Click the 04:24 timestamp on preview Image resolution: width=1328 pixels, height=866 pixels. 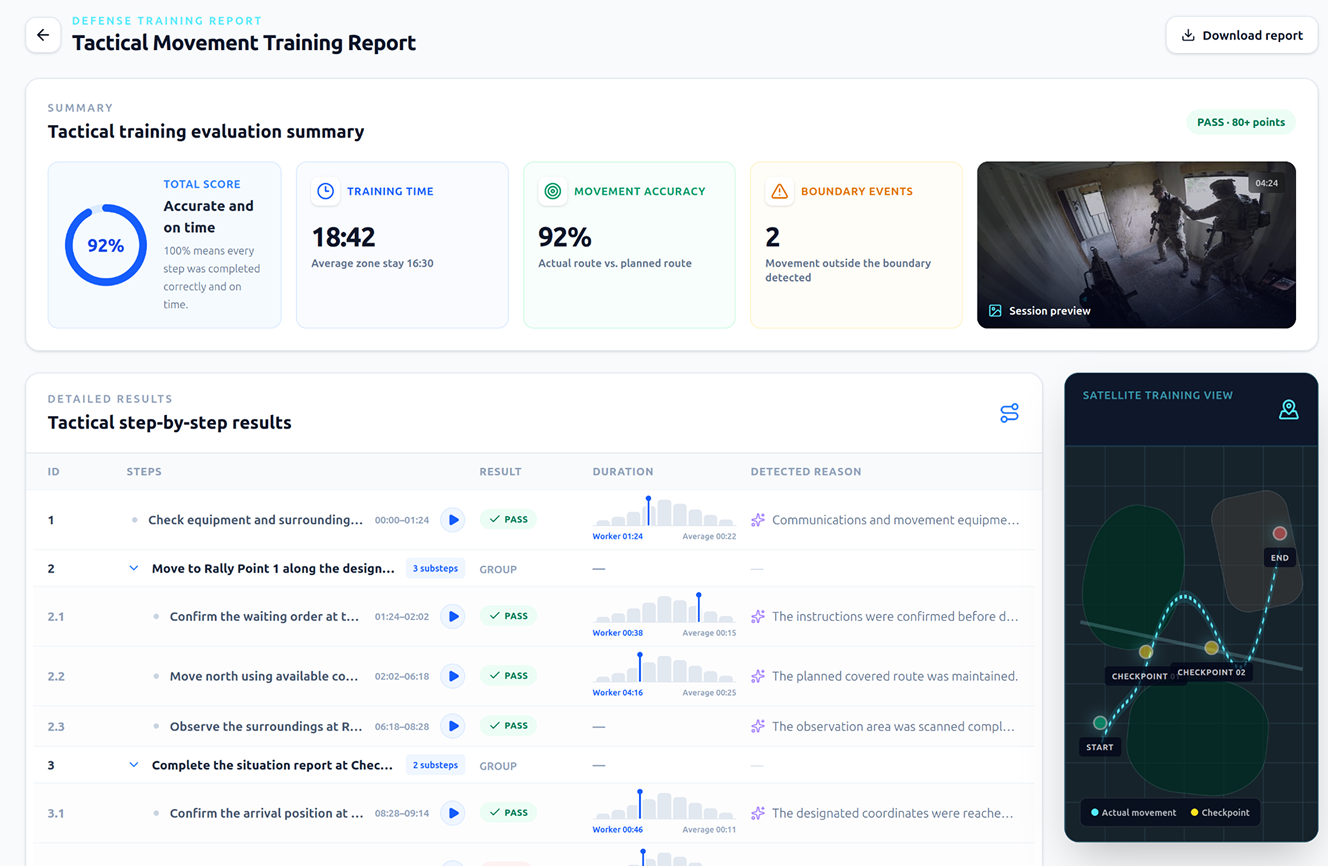[1266, 183]
